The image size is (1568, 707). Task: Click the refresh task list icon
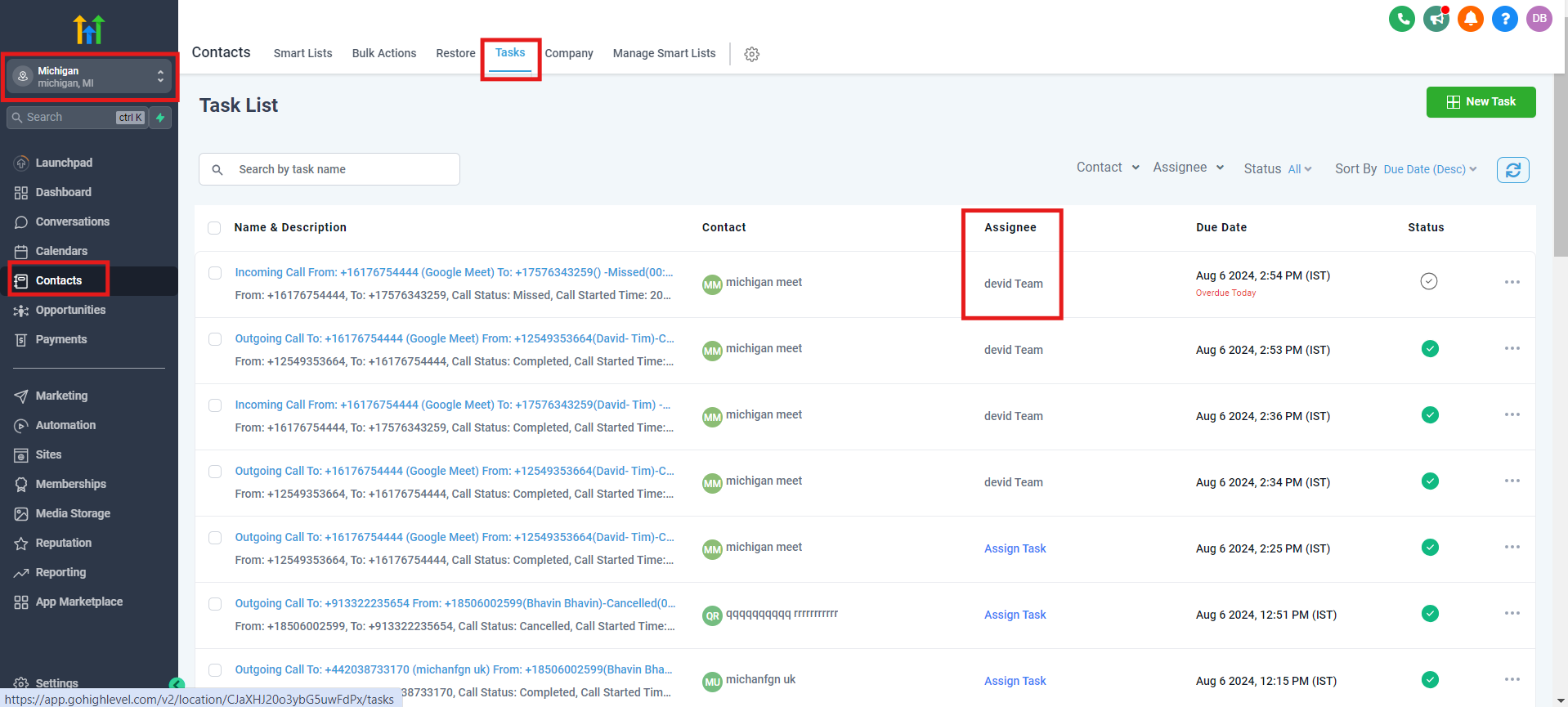click(1512, 169)
